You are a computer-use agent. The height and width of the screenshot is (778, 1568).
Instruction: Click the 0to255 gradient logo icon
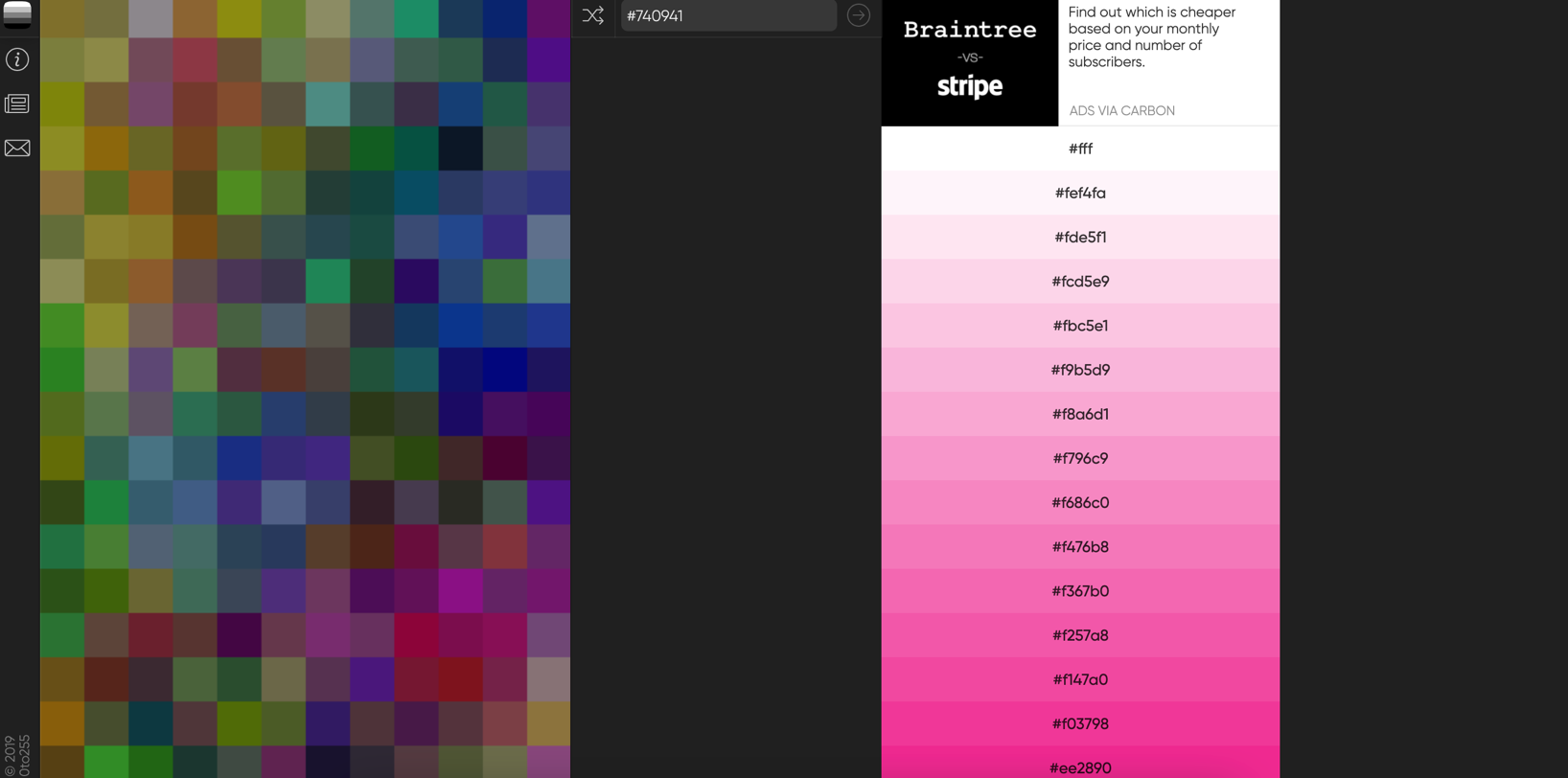pos(17,14)
